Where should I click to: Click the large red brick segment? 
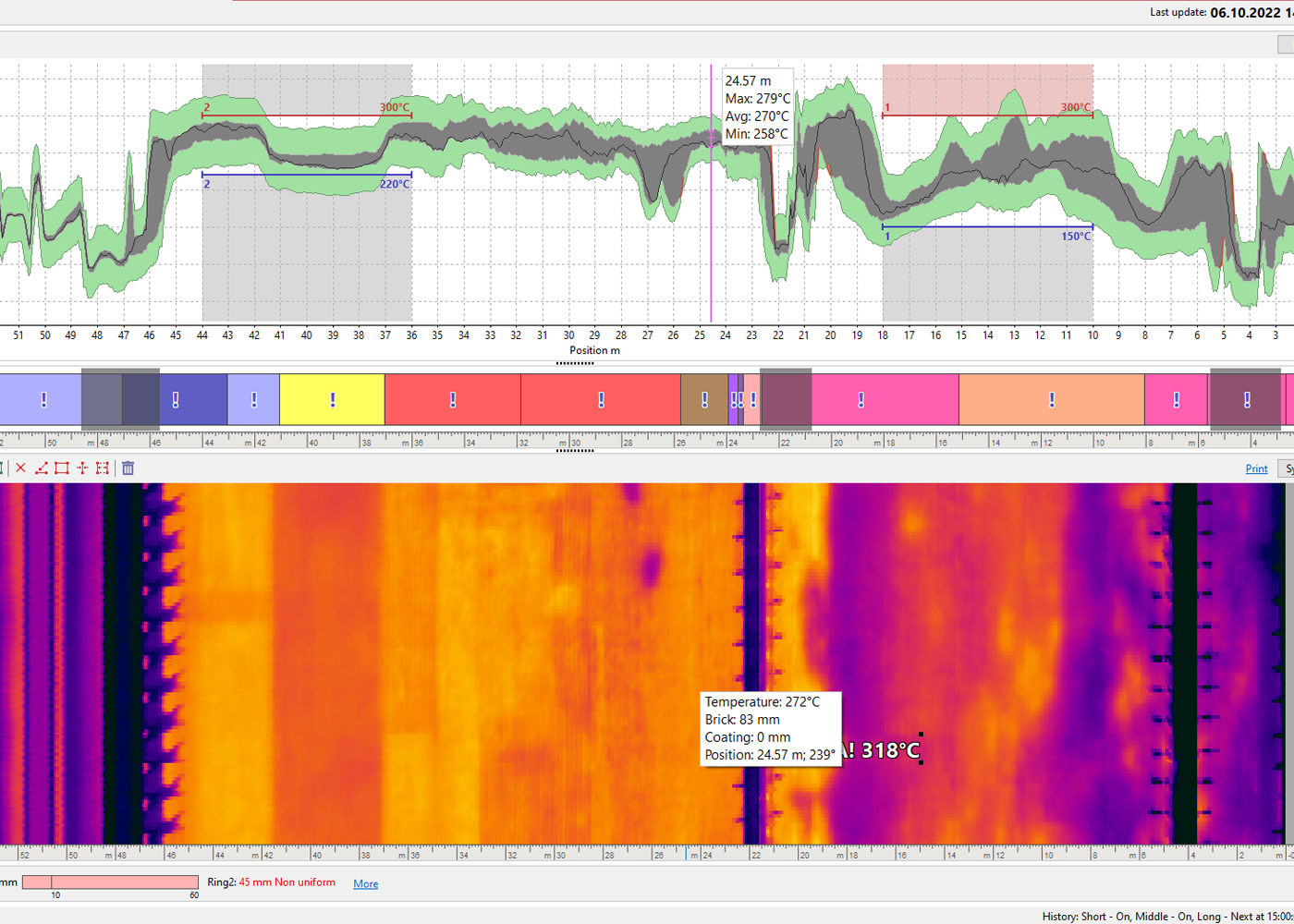click(601, 400)
